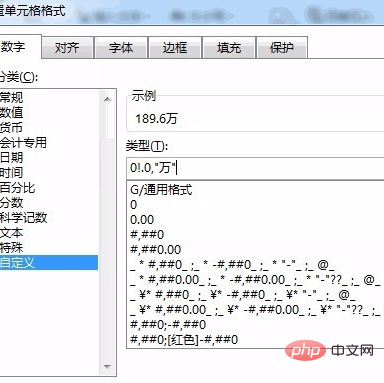Switch to the 边框 tab
The image size is (384, 383).
(175, 48)
